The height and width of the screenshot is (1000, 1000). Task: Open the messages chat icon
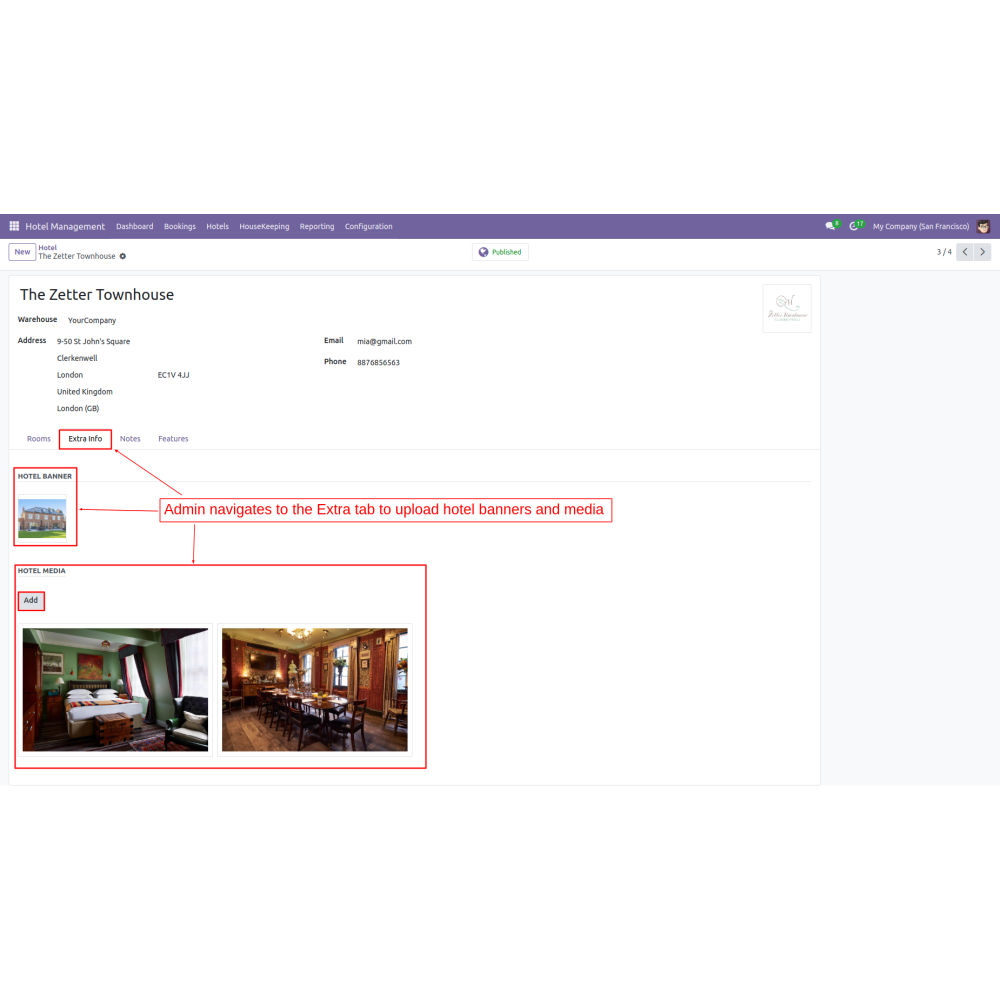[x=830, y=226]
